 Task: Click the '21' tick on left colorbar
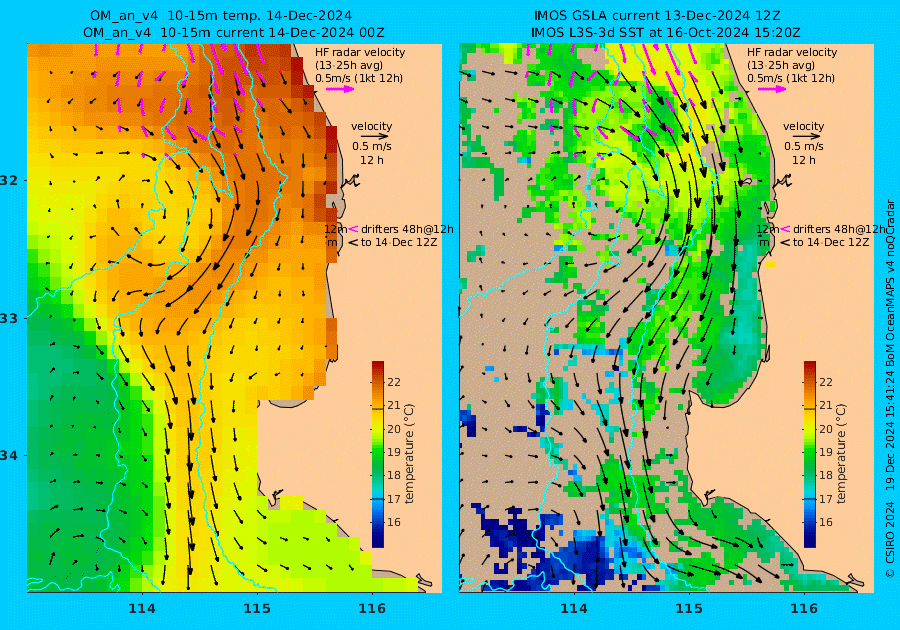[394, 406]
